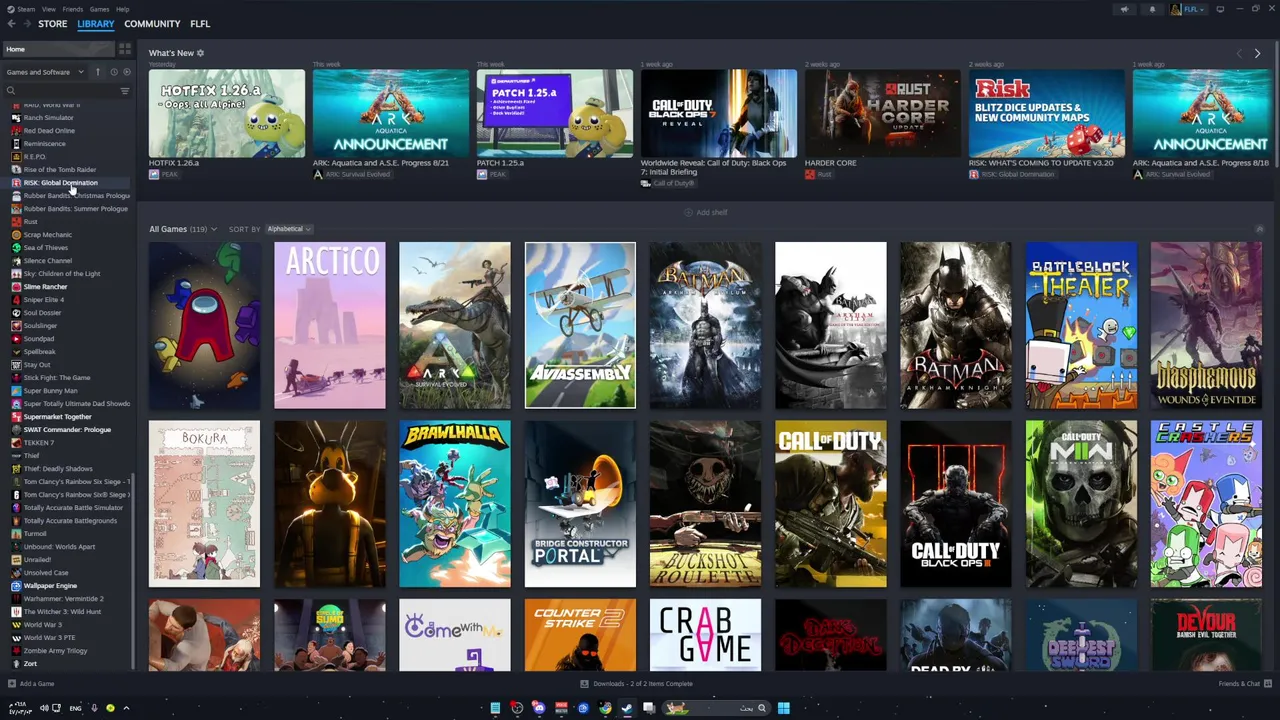Click the Add shelf button
The image size is (1280, 720).
[706, 212]
